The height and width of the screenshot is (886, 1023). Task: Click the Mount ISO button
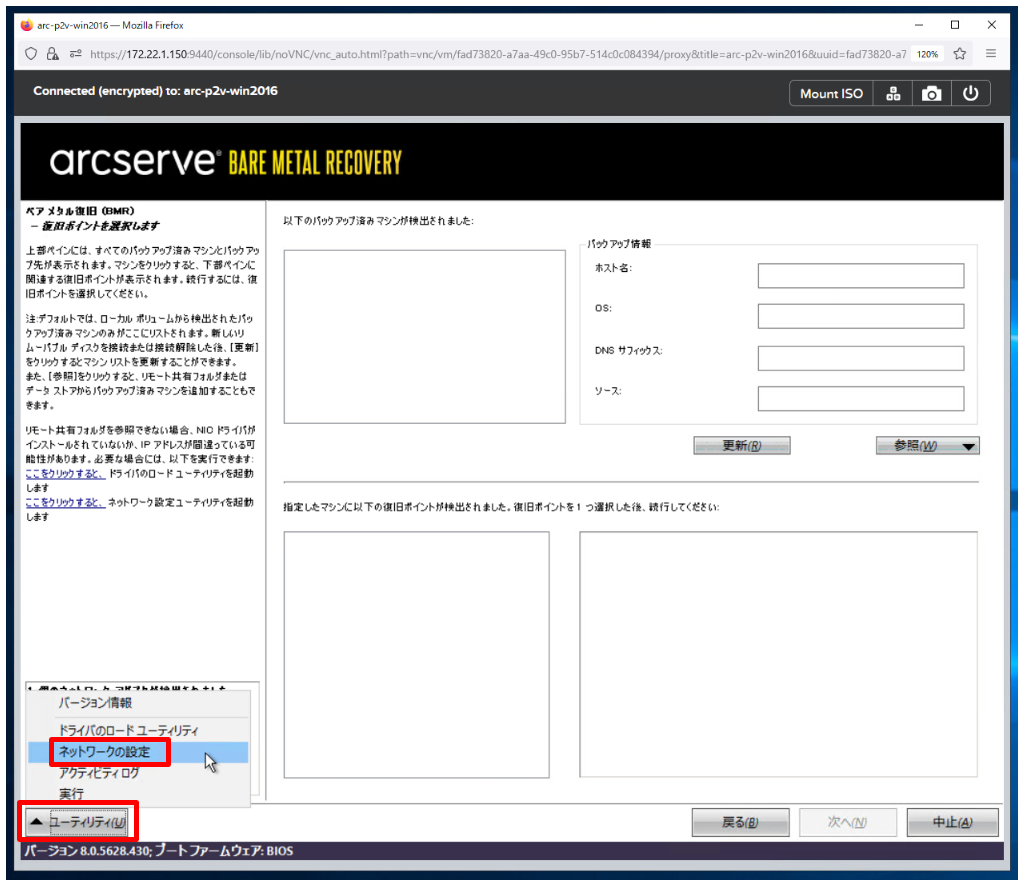[x=831, y=93]
